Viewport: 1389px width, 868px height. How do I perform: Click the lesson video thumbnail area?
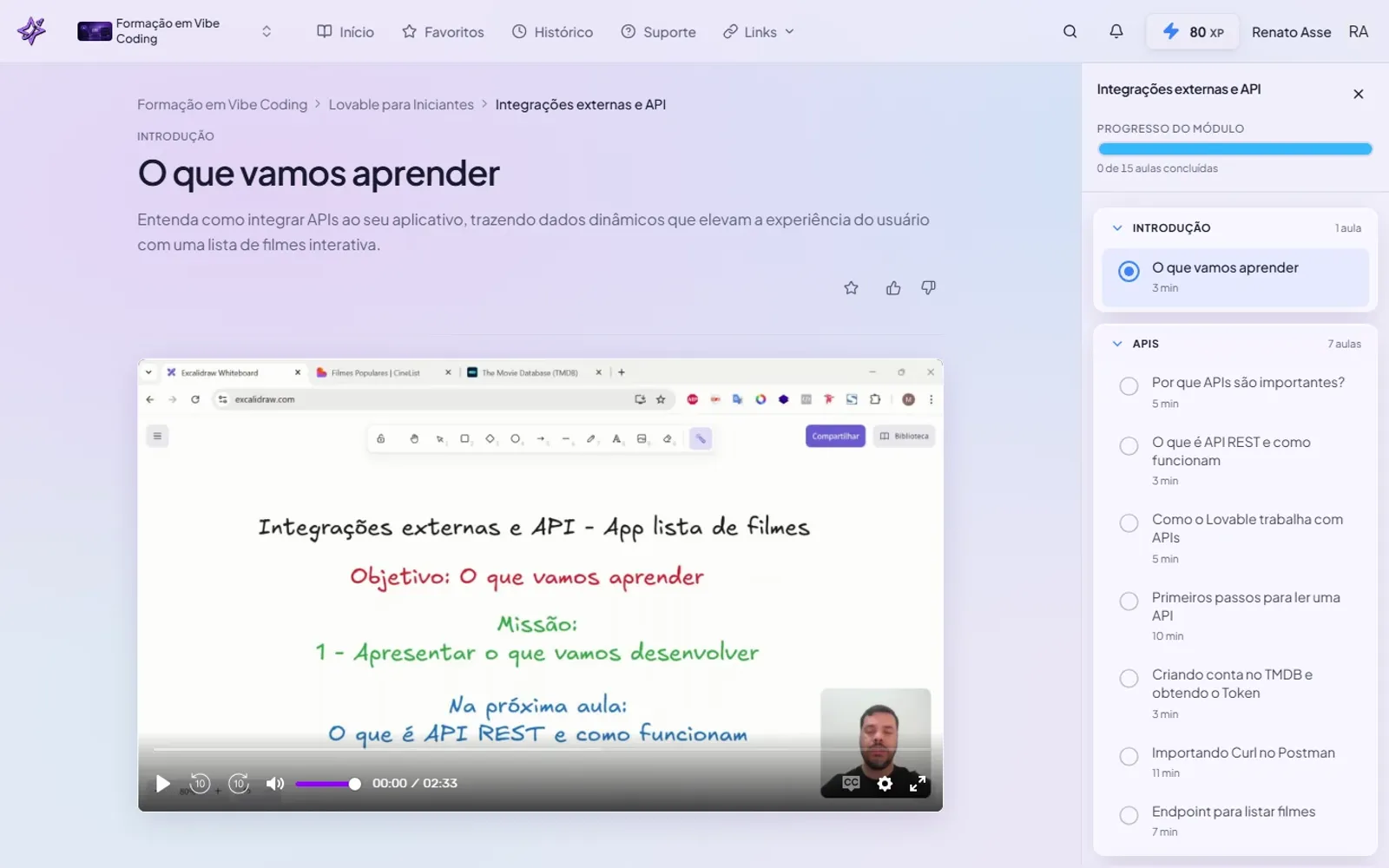pyautogui.click(x=540, y=585)
